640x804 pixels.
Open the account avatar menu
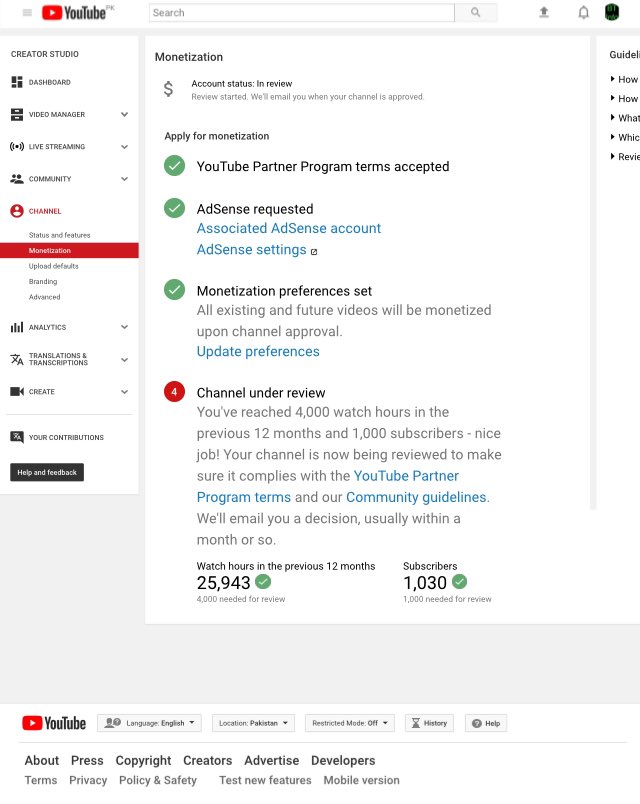tap(612, 12)
